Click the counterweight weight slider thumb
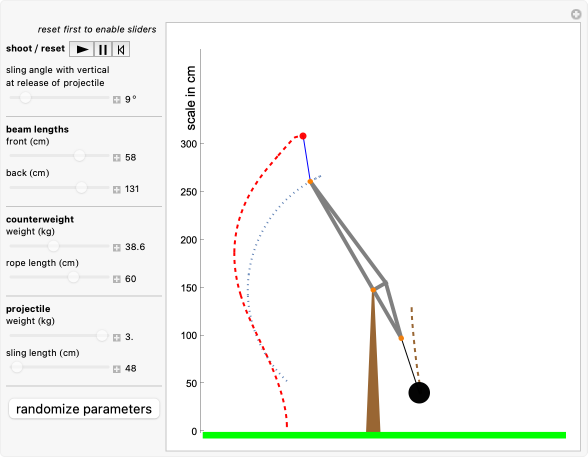The image size is (588, 458). coord(54,246)
